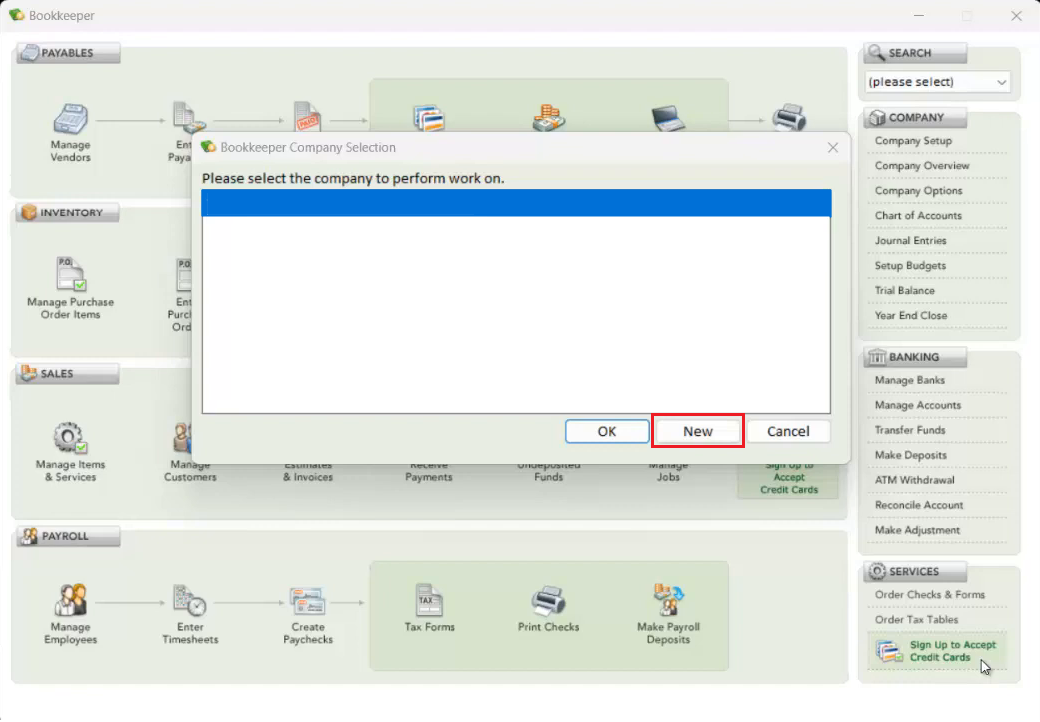This screenshot has width=1040, height=722.
Task: Open Transfer Funds link
Action: pos(910,430)
